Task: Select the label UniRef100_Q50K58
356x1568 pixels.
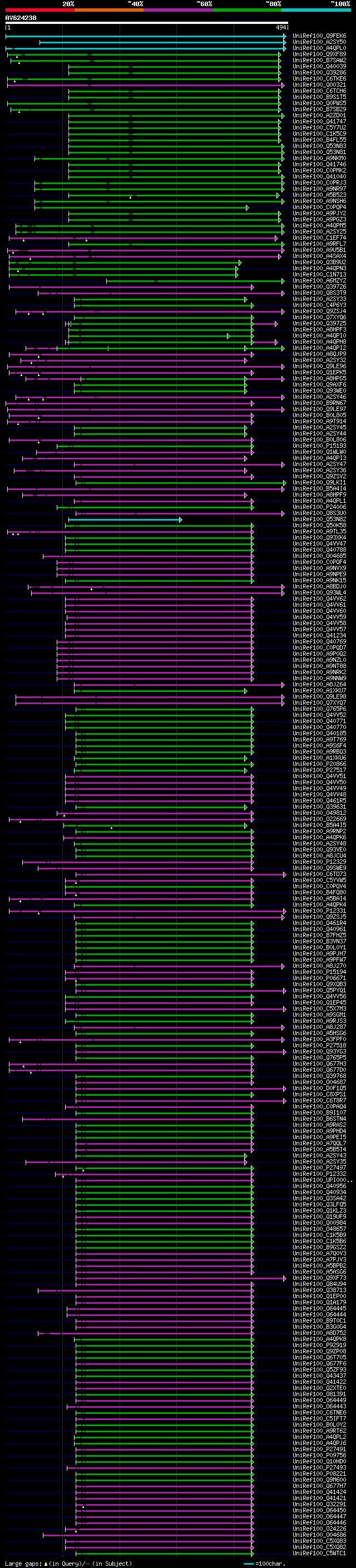Action: (319, 525)
